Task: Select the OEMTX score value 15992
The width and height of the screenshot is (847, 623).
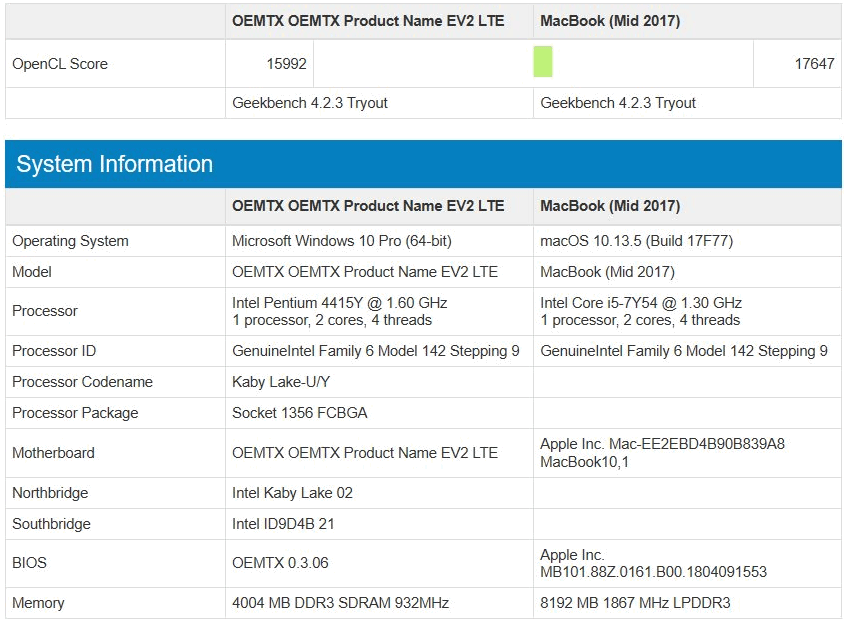Action: pos(286,64)
